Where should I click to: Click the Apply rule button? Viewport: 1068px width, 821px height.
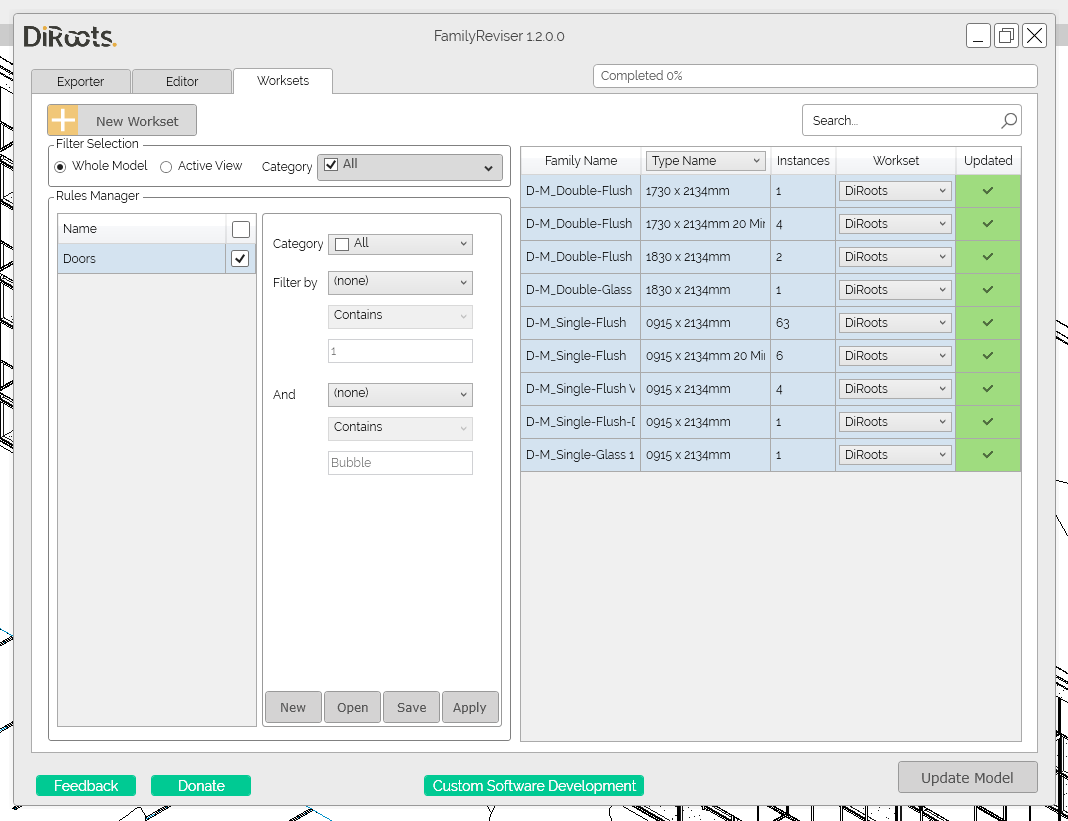(x=470, y=707)
